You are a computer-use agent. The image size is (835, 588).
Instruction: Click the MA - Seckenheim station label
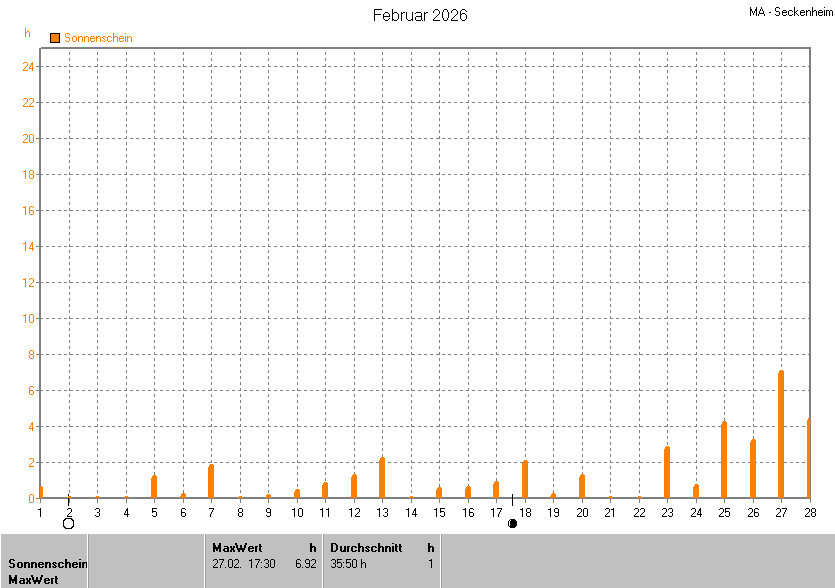click(788, 12)
